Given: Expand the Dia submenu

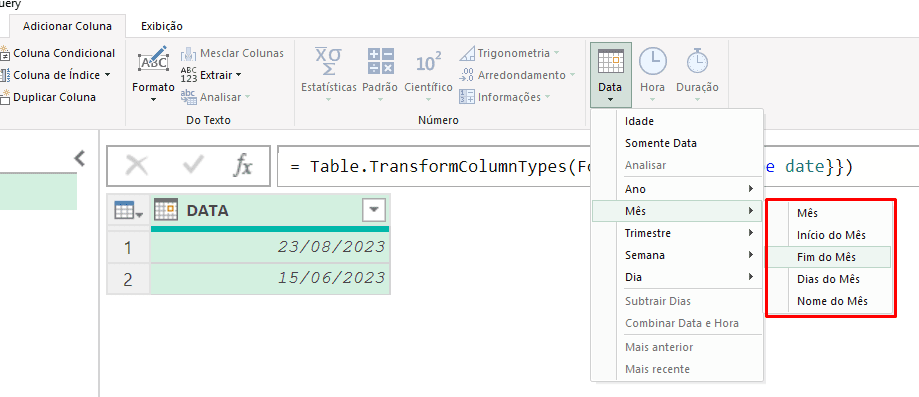Looking at the screenshot, I should point(677,277).
